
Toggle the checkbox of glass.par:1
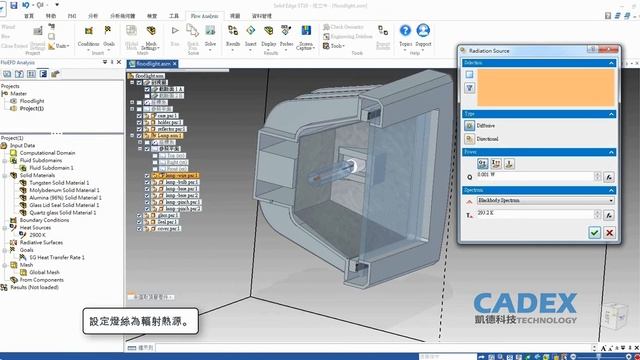tap(139, 216)
